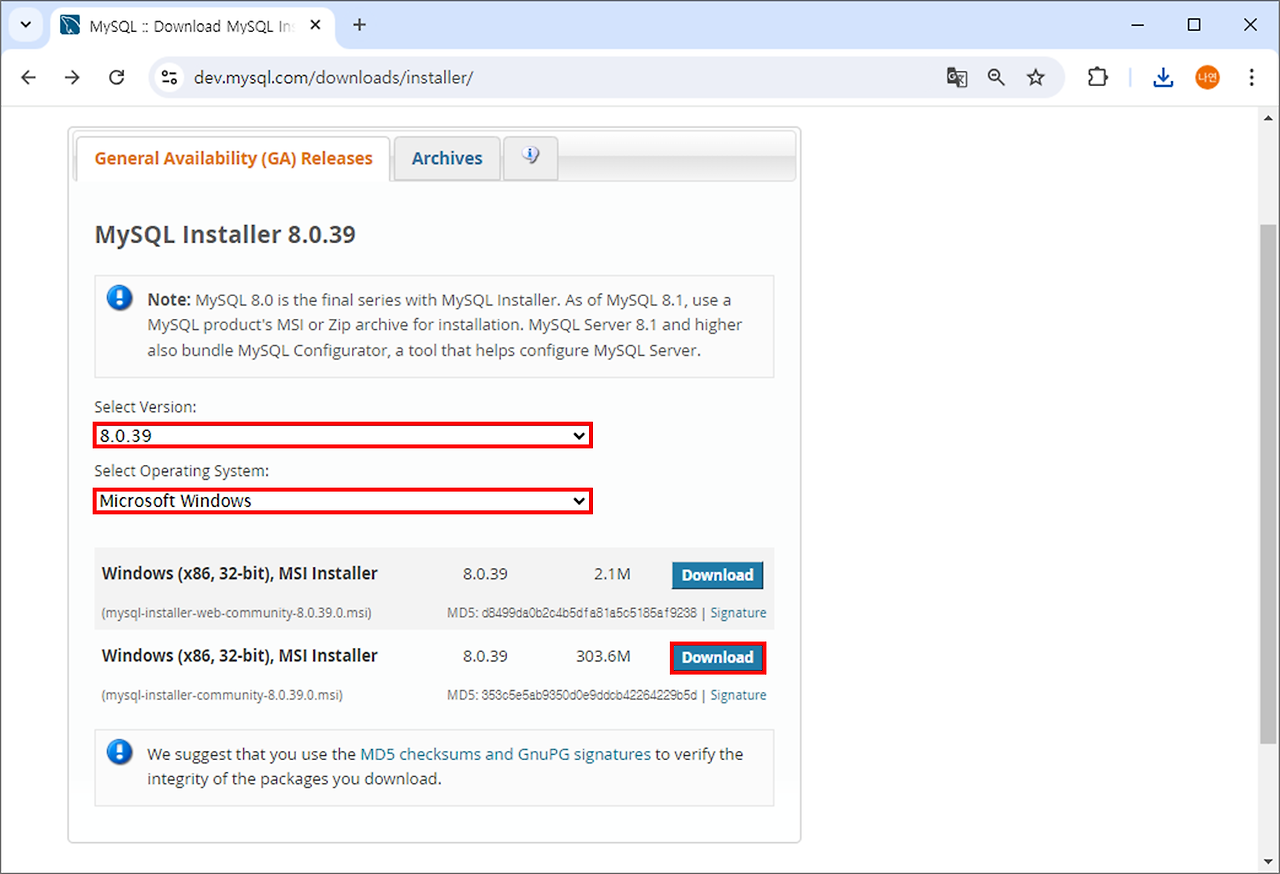Viewport: 1280px width, 874px height.
Task: Open the tab search dropdown arrow
Action: pos(26,25)
